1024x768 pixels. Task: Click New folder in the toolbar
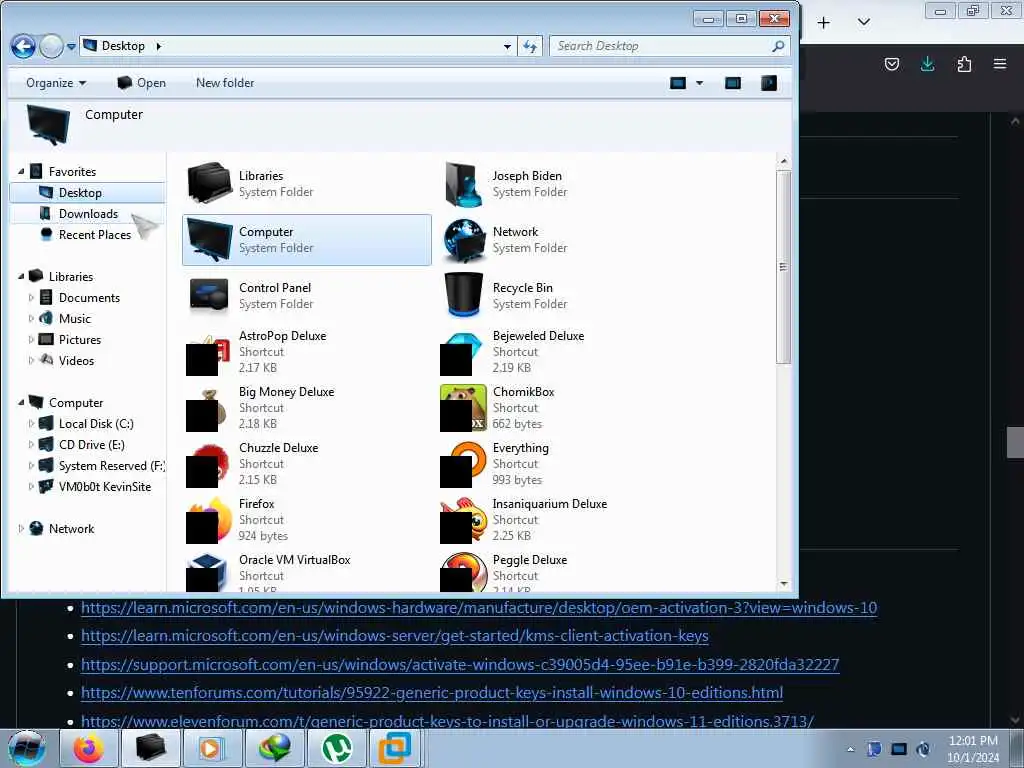225,83
